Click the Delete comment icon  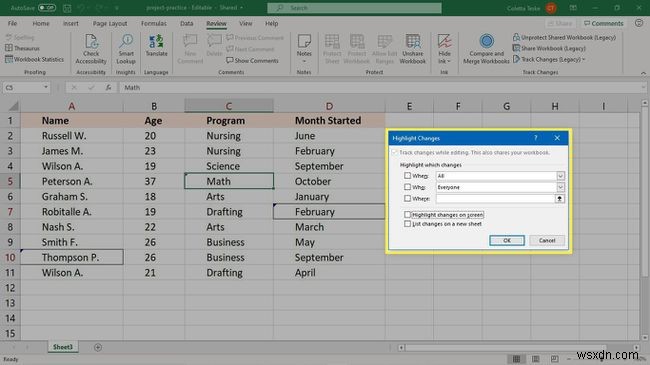click(x=214, y=41)
